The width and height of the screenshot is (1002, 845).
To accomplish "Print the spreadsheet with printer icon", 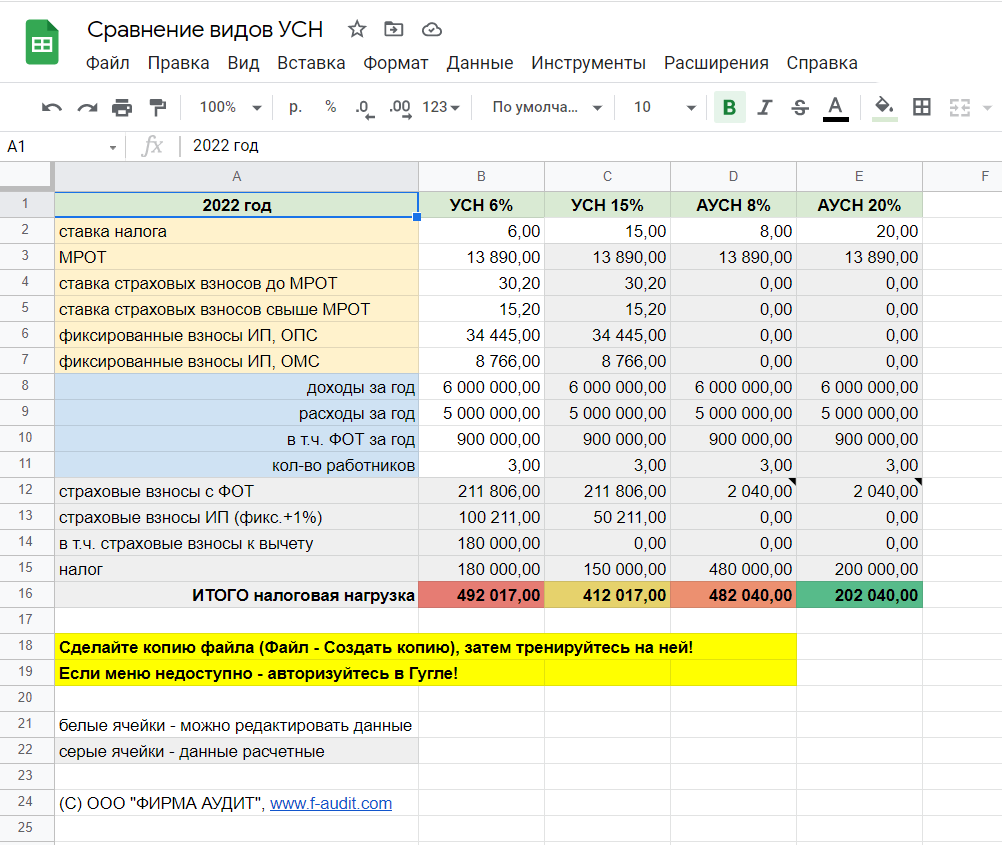I will (x=122, y=107).
